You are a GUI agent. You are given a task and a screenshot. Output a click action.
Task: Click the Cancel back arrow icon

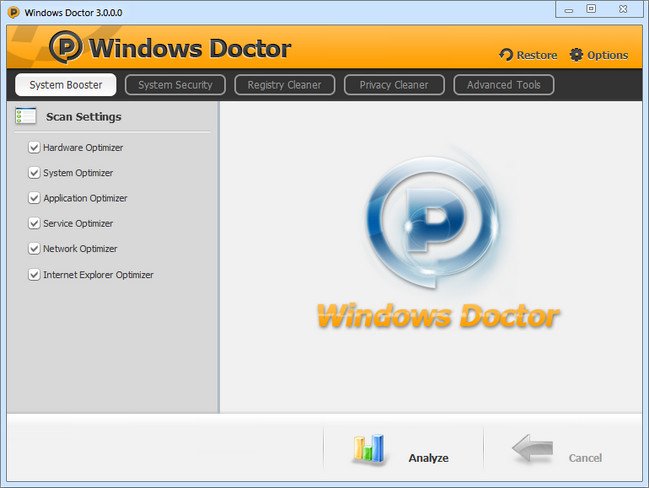(531, 450)
